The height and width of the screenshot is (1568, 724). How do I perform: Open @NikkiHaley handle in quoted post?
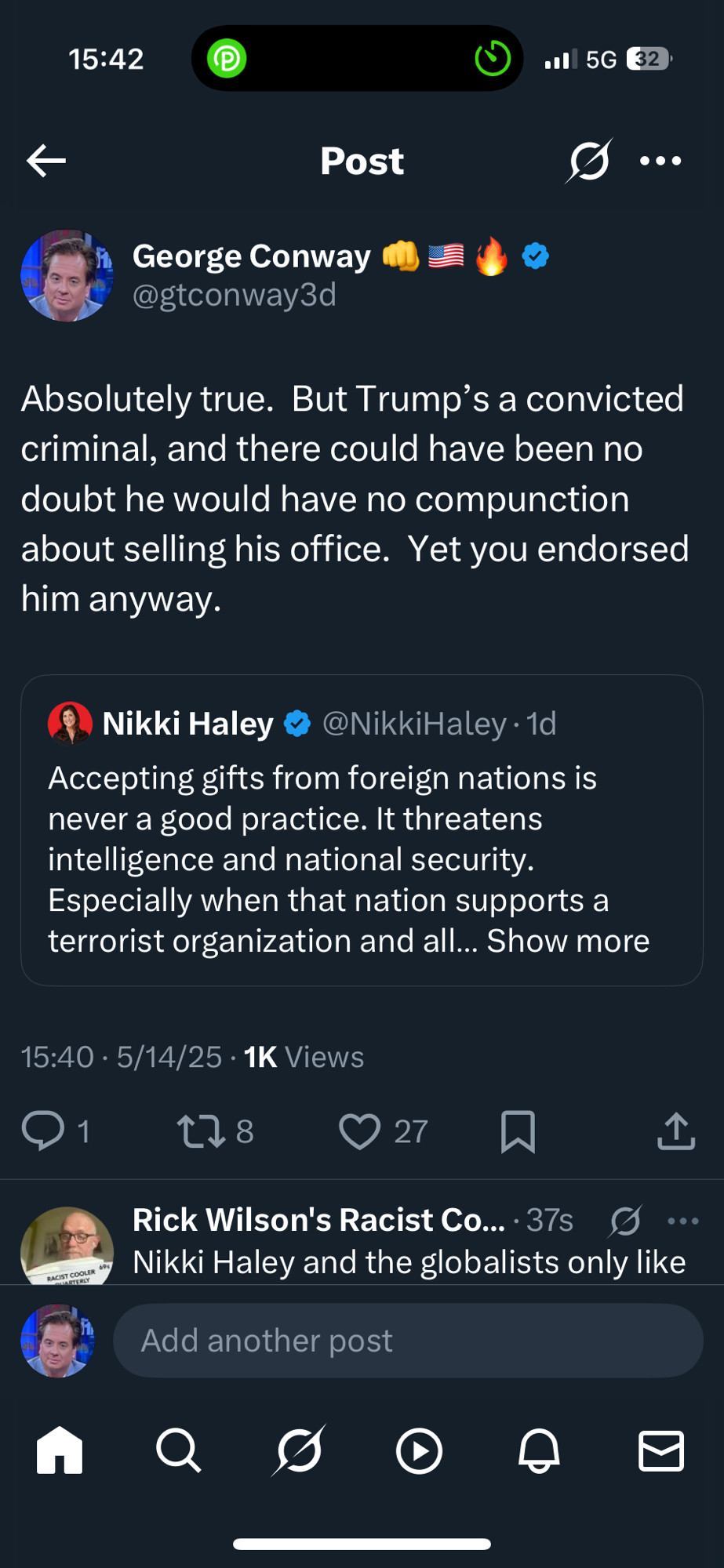coord(415,724)
